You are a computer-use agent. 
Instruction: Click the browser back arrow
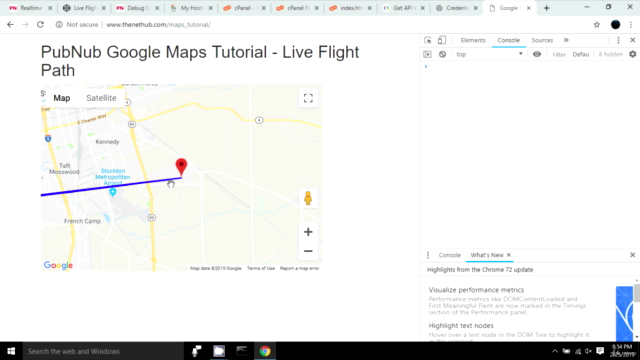pyautogui.click(x=10, y=24)
